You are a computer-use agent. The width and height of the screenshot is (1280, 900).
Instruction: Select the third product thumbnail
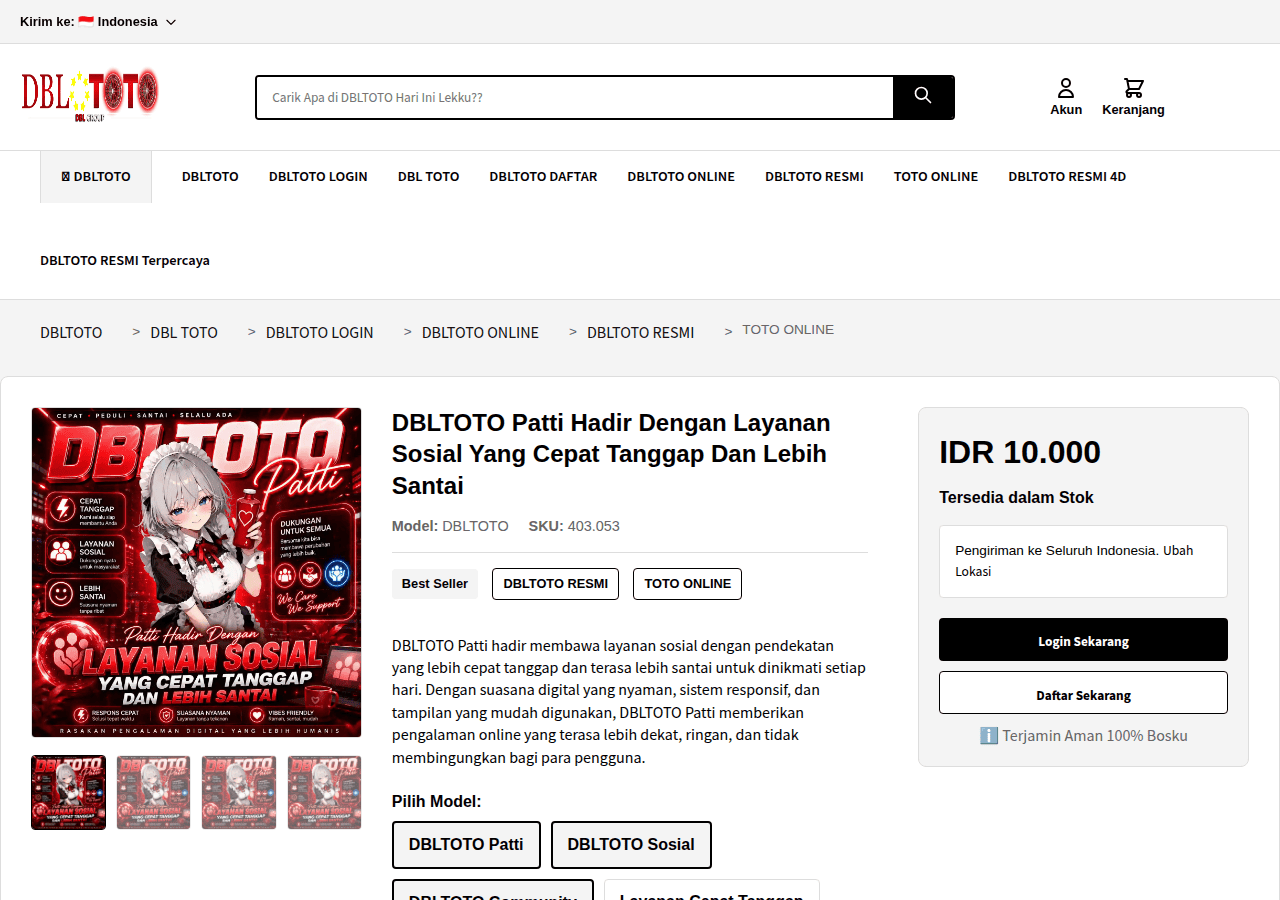(239, 792)
